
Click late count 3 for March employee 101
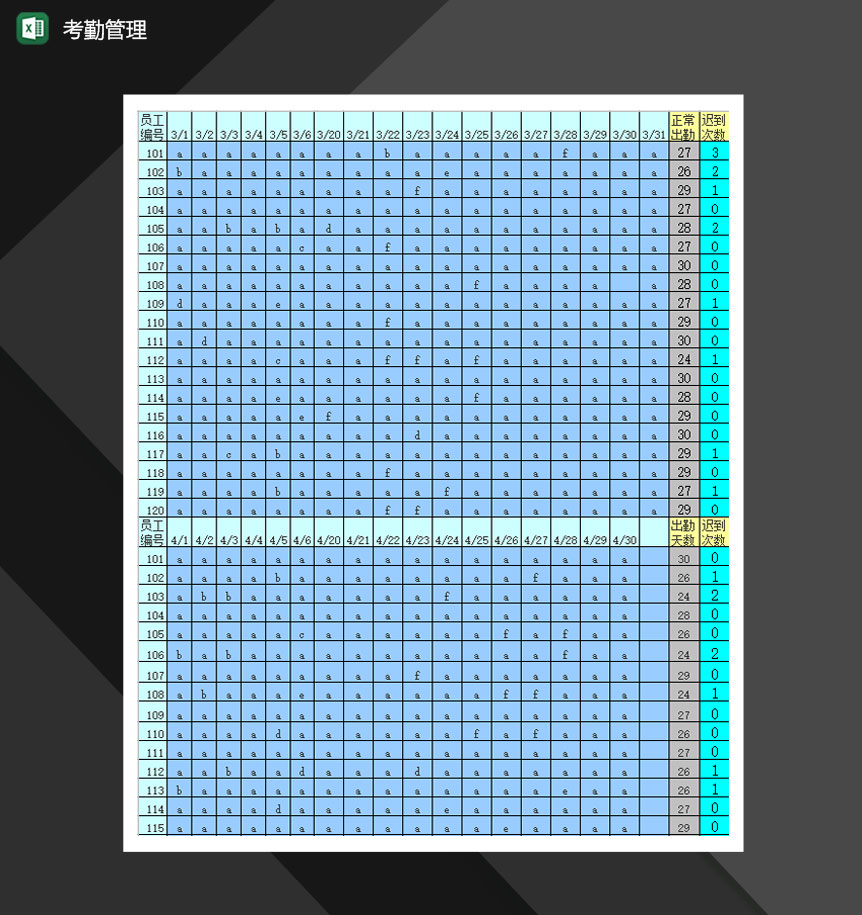pos(714,153)
